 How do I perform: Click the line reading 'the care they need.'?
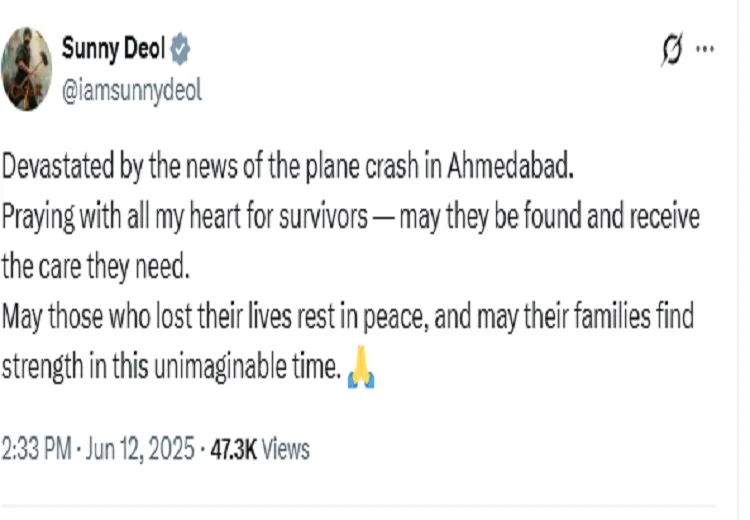click(x=96, y=267)
